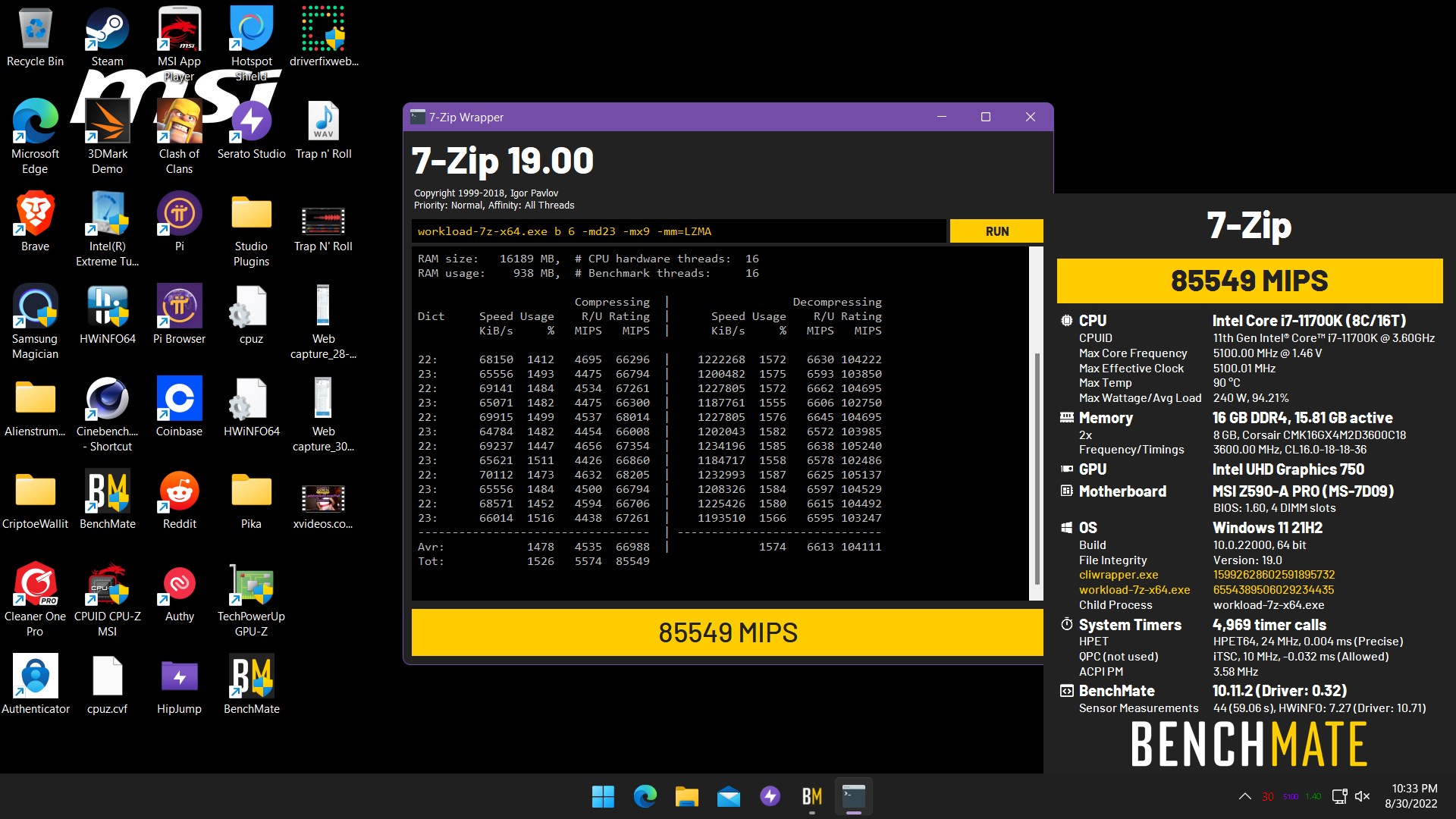The image size is (1456, 819).
Task: Open the Studio Plugins folder
Action: click(251, 229)
